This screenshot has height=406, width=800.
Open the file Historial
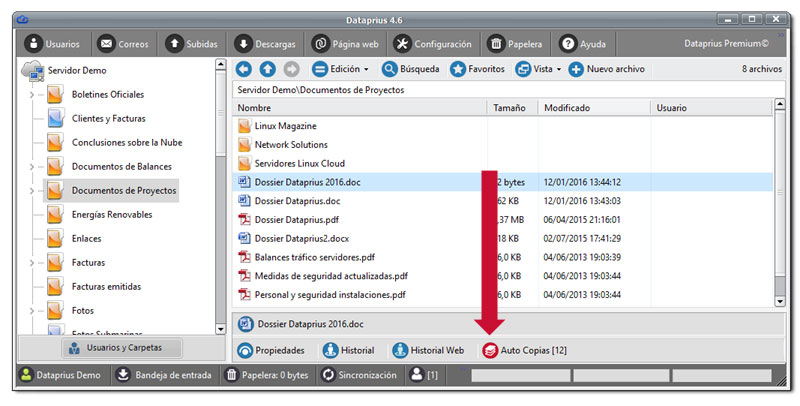point(348,350)
